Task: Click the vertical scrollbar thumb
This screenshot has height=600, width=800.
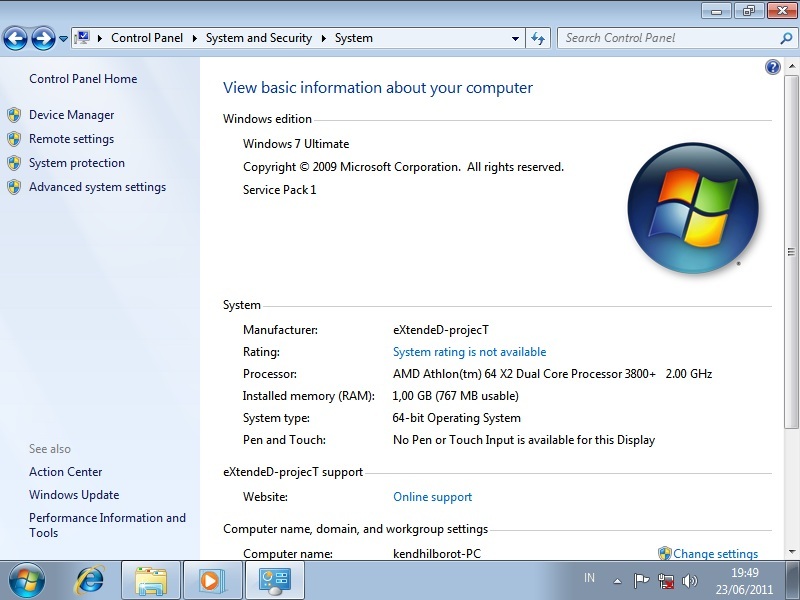Action: point(791,252)
